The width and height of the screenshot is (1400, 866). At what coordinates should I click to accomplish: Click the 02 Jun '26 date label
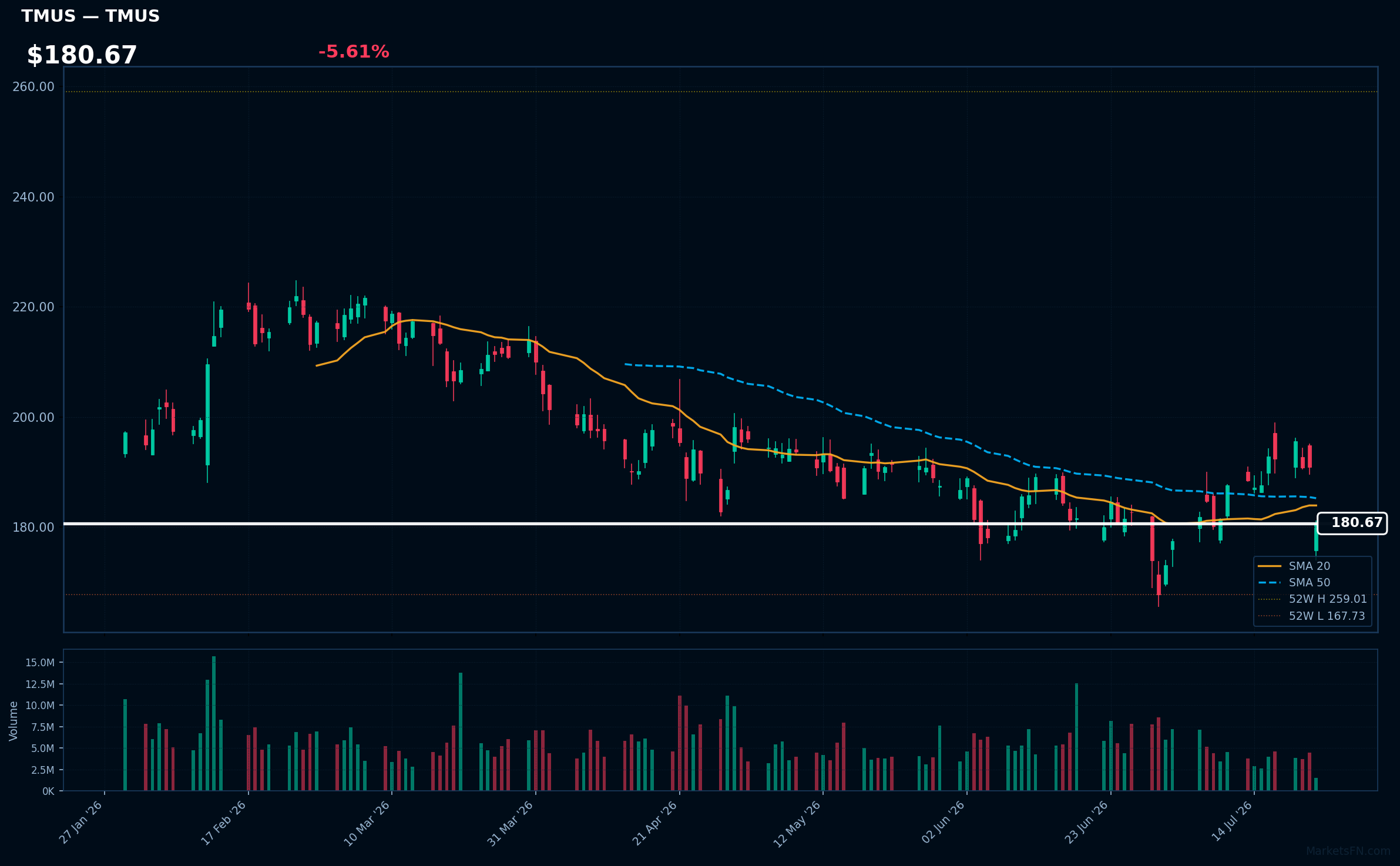(x=943, y=822)
